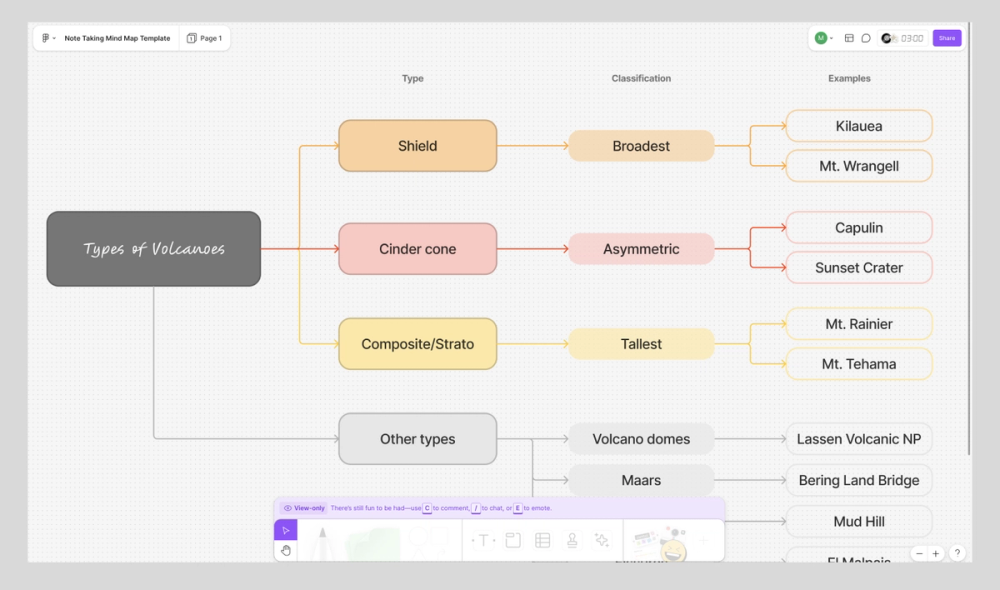
Task: Select the arrow selection tool
Action: (286, 529)
